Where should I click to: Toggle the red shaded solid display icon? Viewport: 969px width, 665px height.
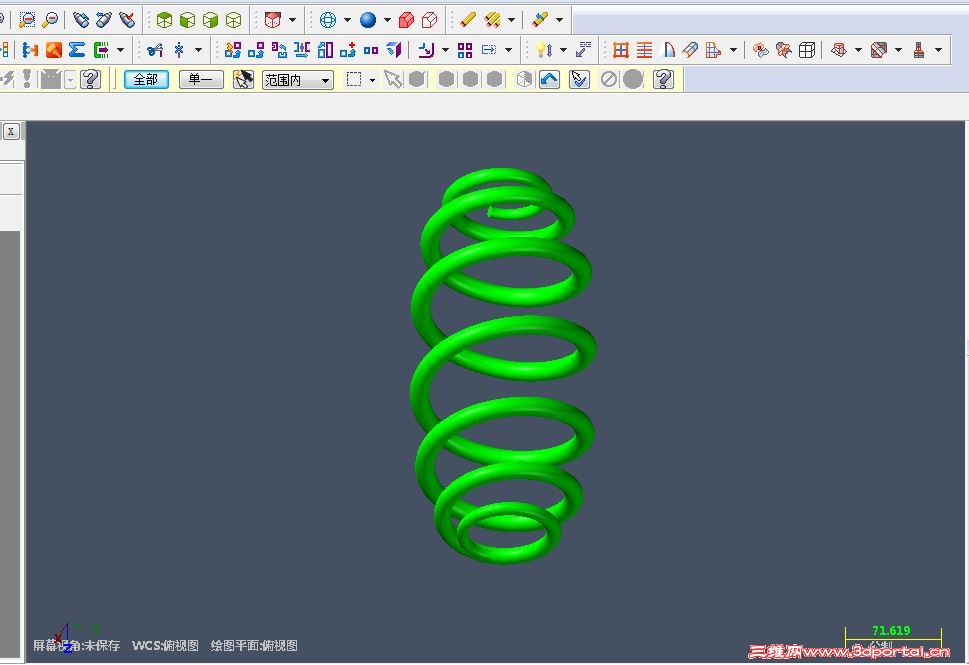[406, 20]
